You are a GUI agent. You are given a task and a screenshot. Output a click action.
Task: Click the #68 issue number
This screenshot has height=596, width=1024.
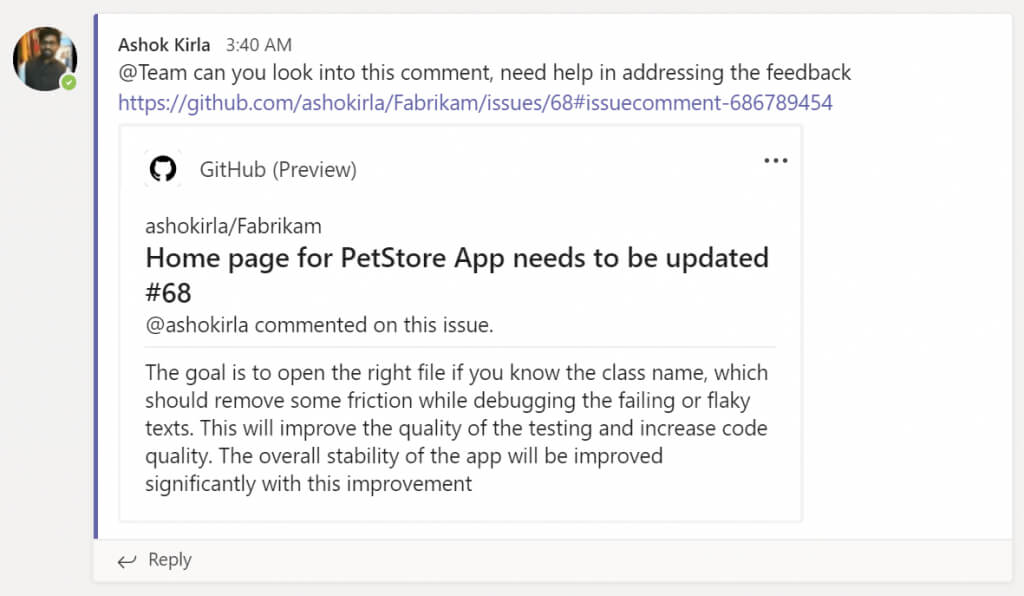[x=168, y=293]
